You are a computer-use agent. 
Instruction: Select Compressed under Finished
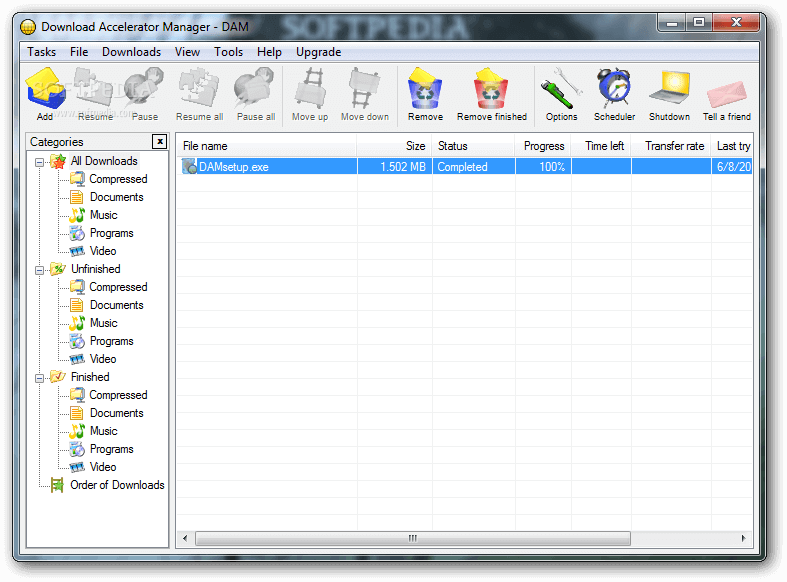(118, 395)
